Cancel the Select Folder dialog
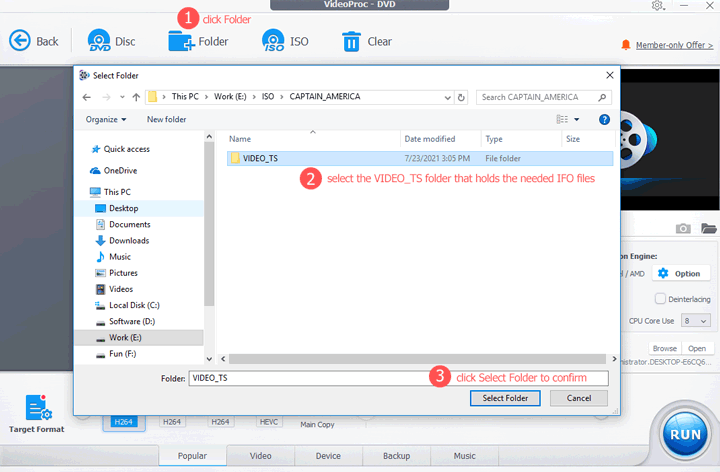 click(579, 398)
